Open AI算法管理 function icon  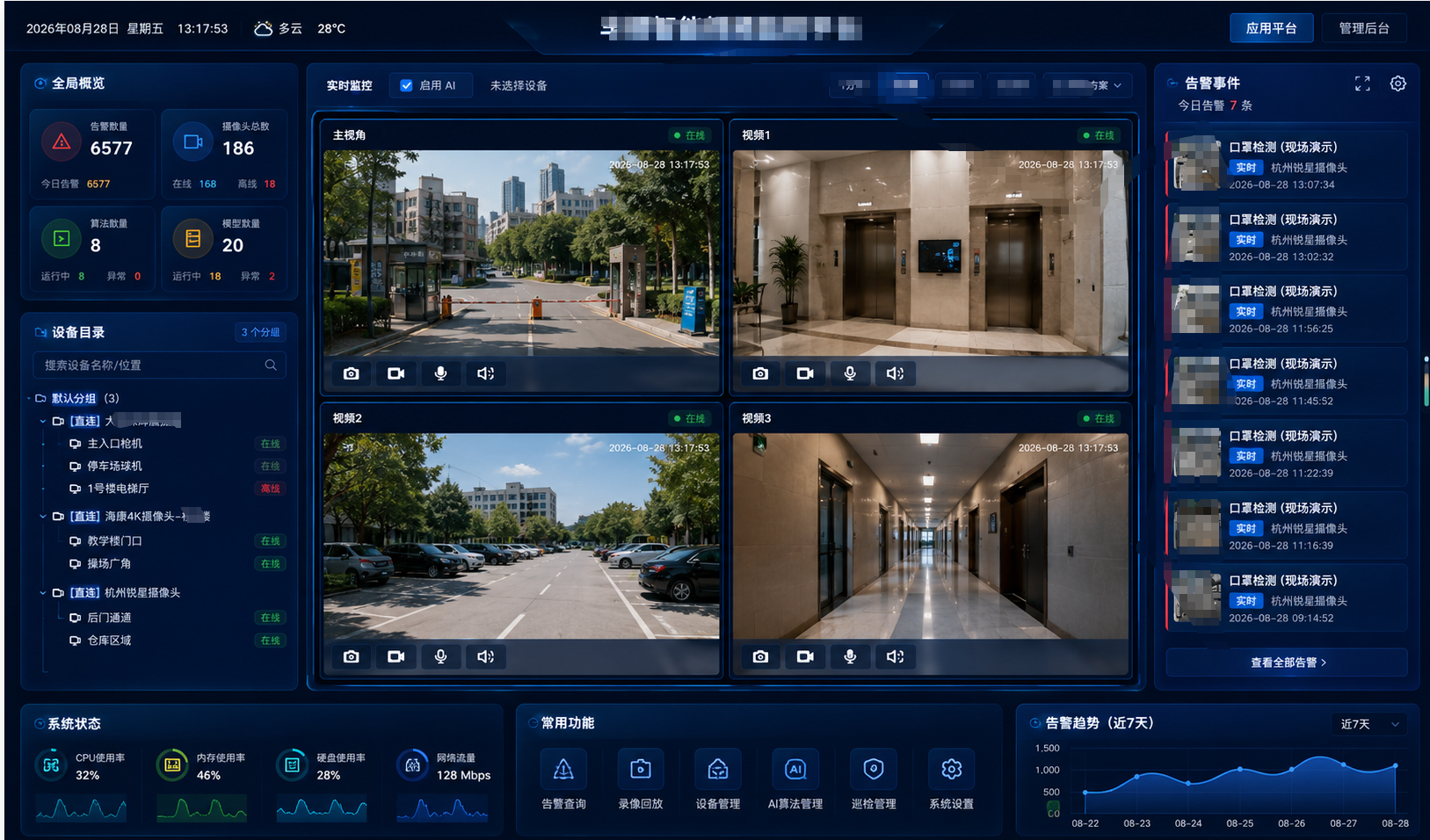[795, 770]
